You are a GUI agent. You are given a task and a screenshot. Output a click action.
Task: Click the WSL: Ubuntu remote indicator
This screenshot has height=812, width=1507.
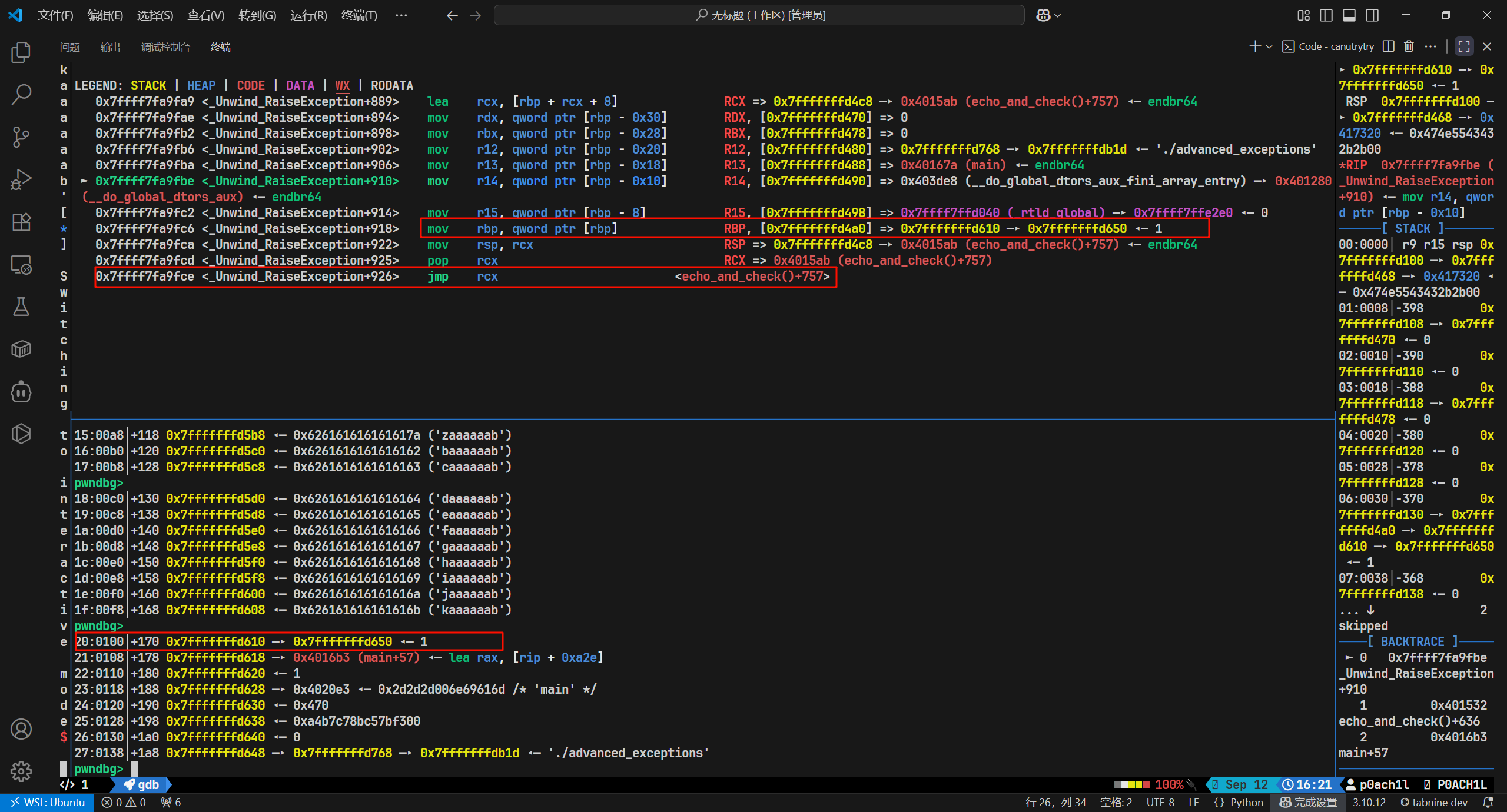[47, 802]
